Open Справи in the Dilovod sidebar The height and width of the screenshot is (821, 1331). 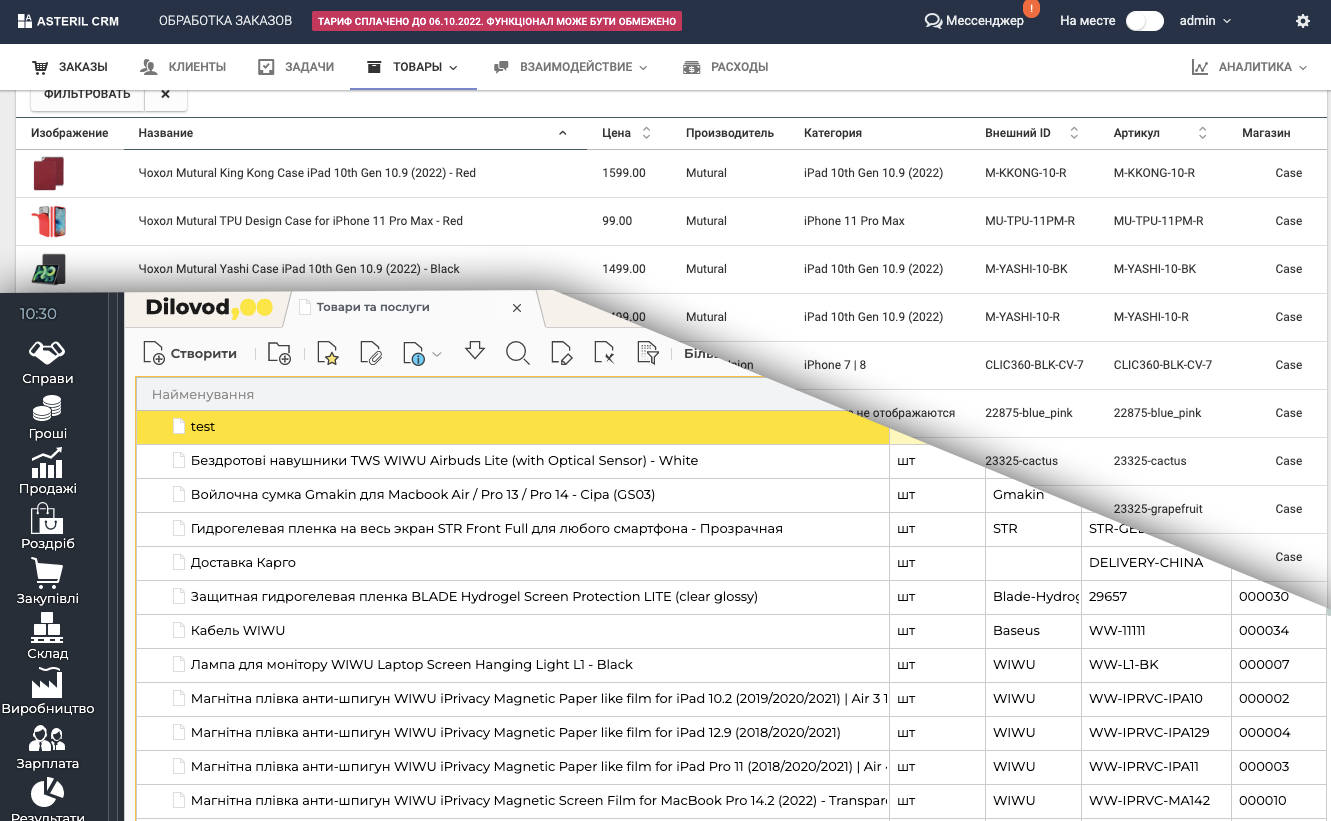coord(47,363)
